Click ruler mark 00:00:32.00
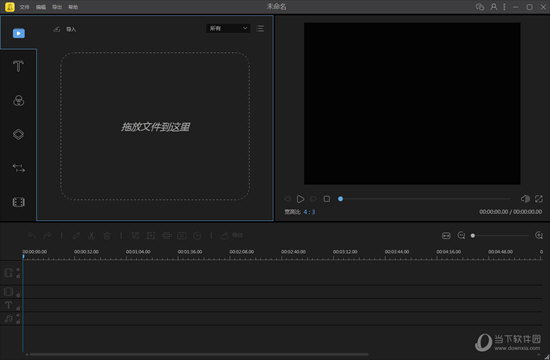The width and height of the screenshot is (550, 360). coord(86,252)
